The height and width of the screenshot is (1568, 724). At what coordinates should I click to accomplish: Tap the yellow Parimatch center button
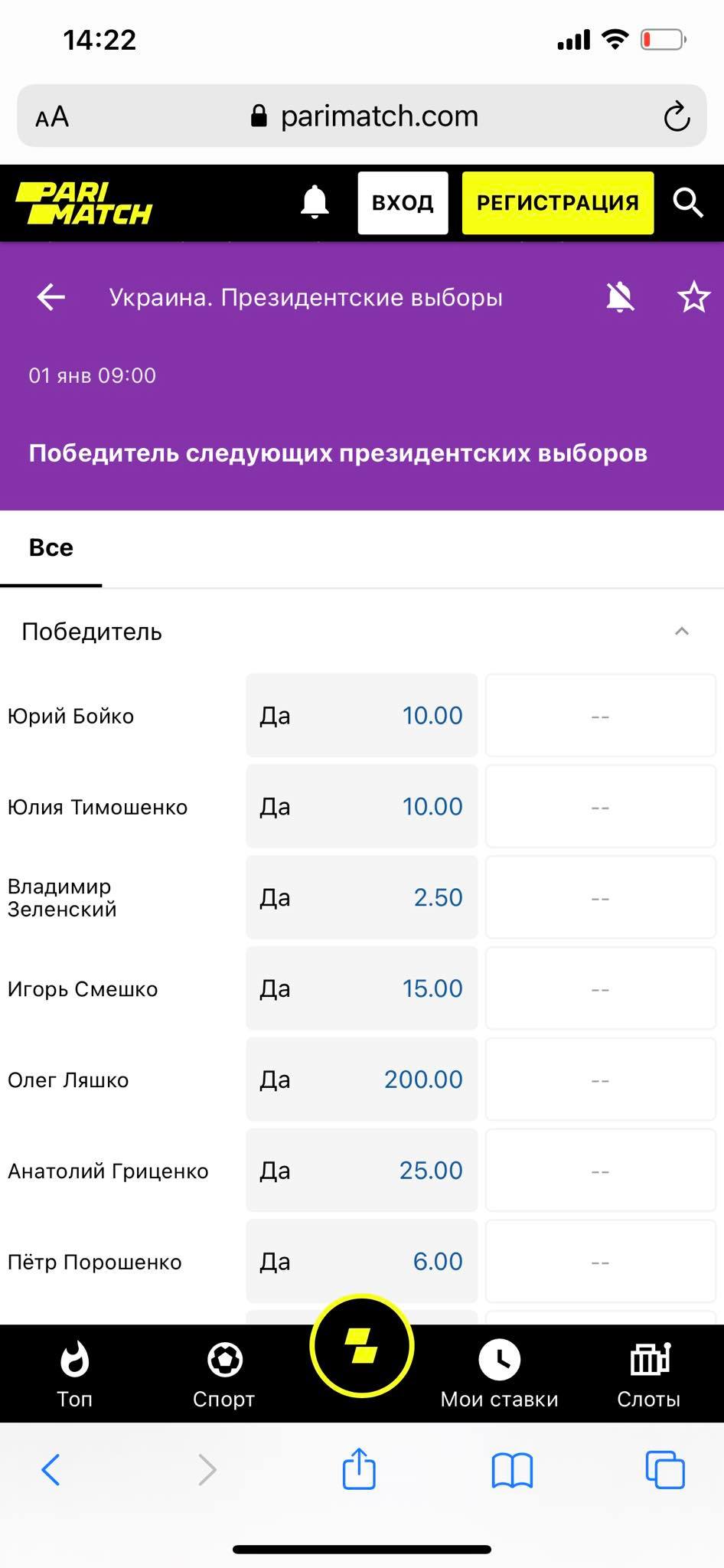click(x=362, y=1345)
